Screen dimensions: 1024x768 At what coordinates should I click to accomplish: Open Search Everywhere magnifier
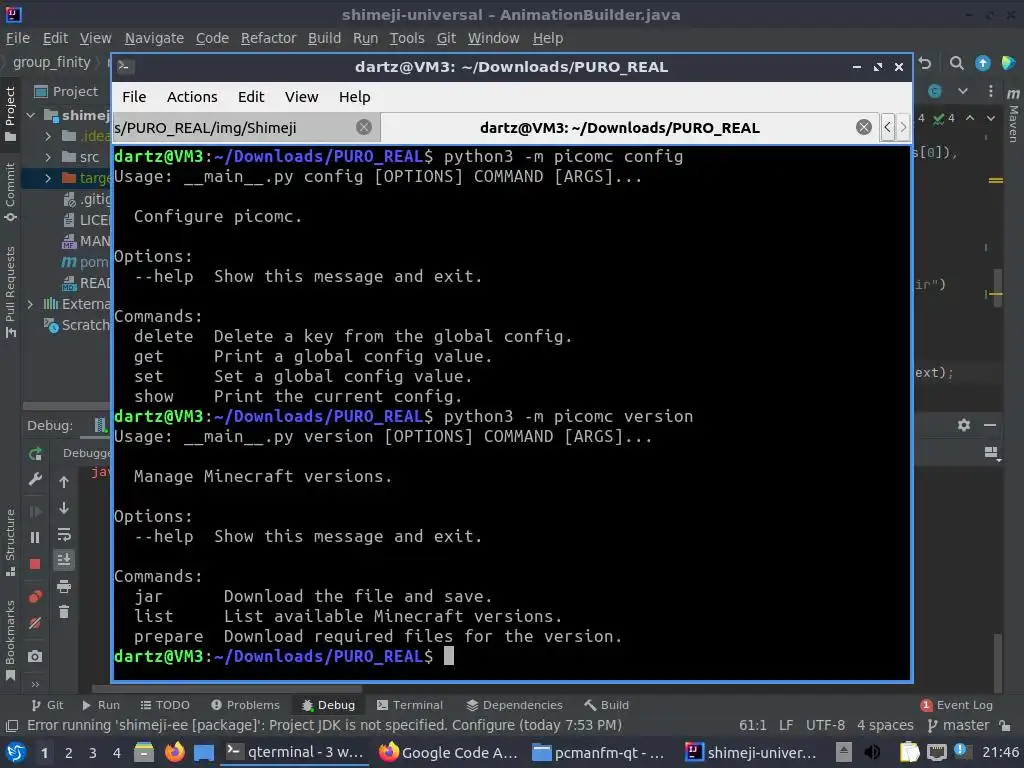click(957, 63)
